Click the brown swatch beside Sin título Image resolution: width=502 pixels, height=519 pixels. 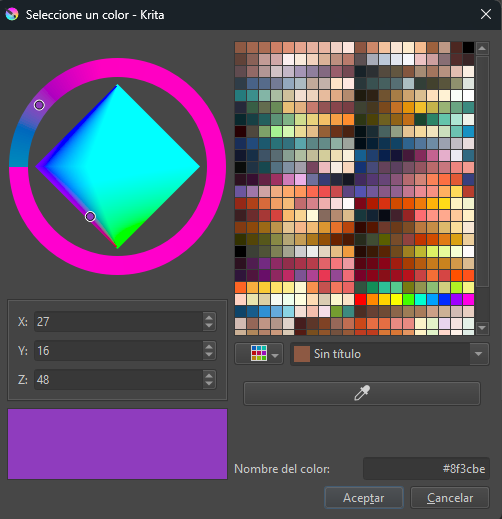point(302,354)
